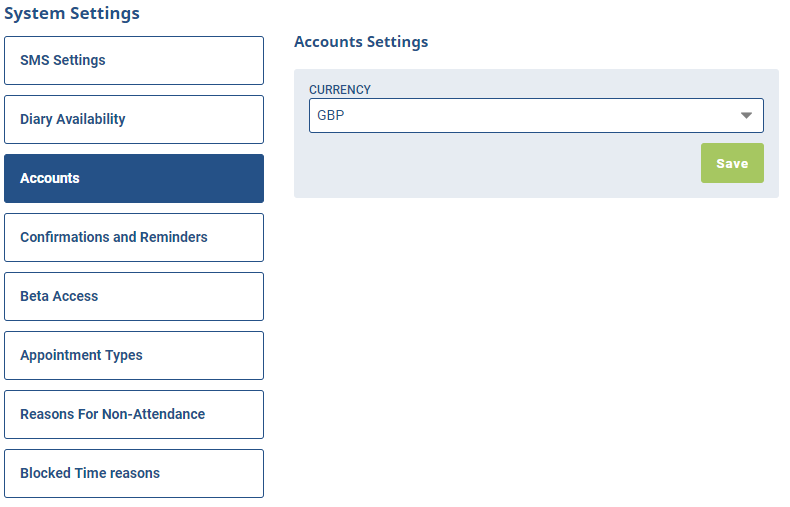Select Diary Availability in the sidebar
Viewport: 790px width, 507px height.
click(x=134, y=119)
